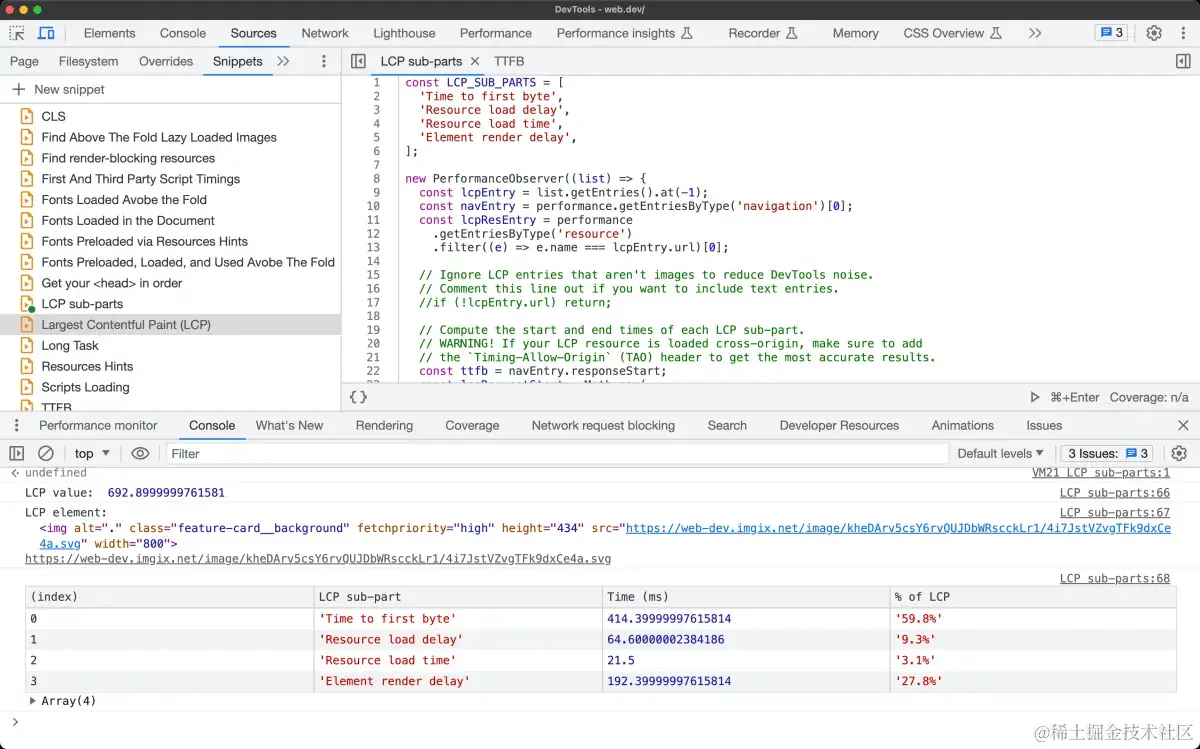Click the issues counter badge in top toolbar
1200x749 pixels.
(1112, 33)
